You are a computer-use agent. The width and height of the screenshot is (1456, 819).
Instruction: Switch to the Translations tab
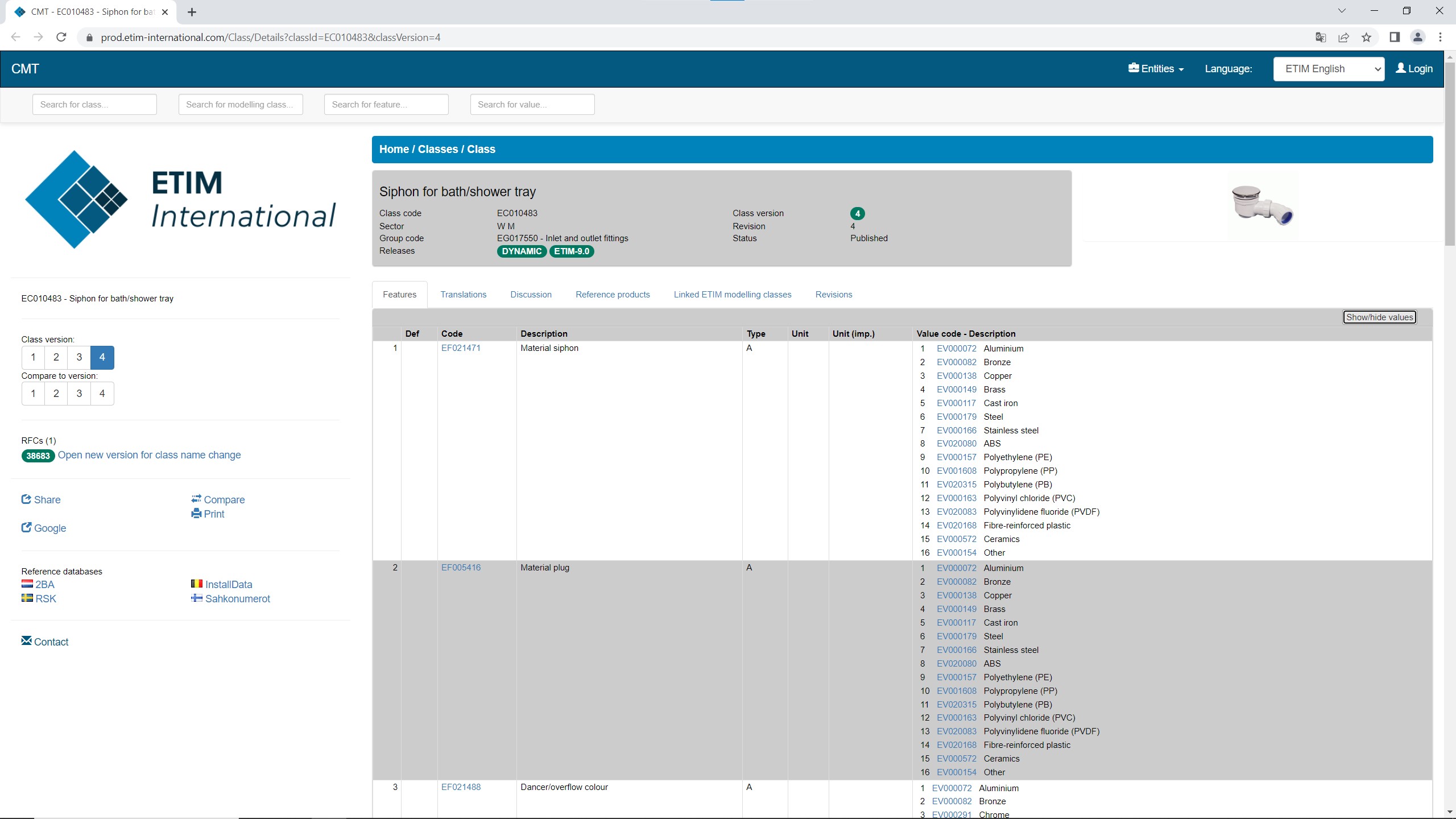pos(463,295)
